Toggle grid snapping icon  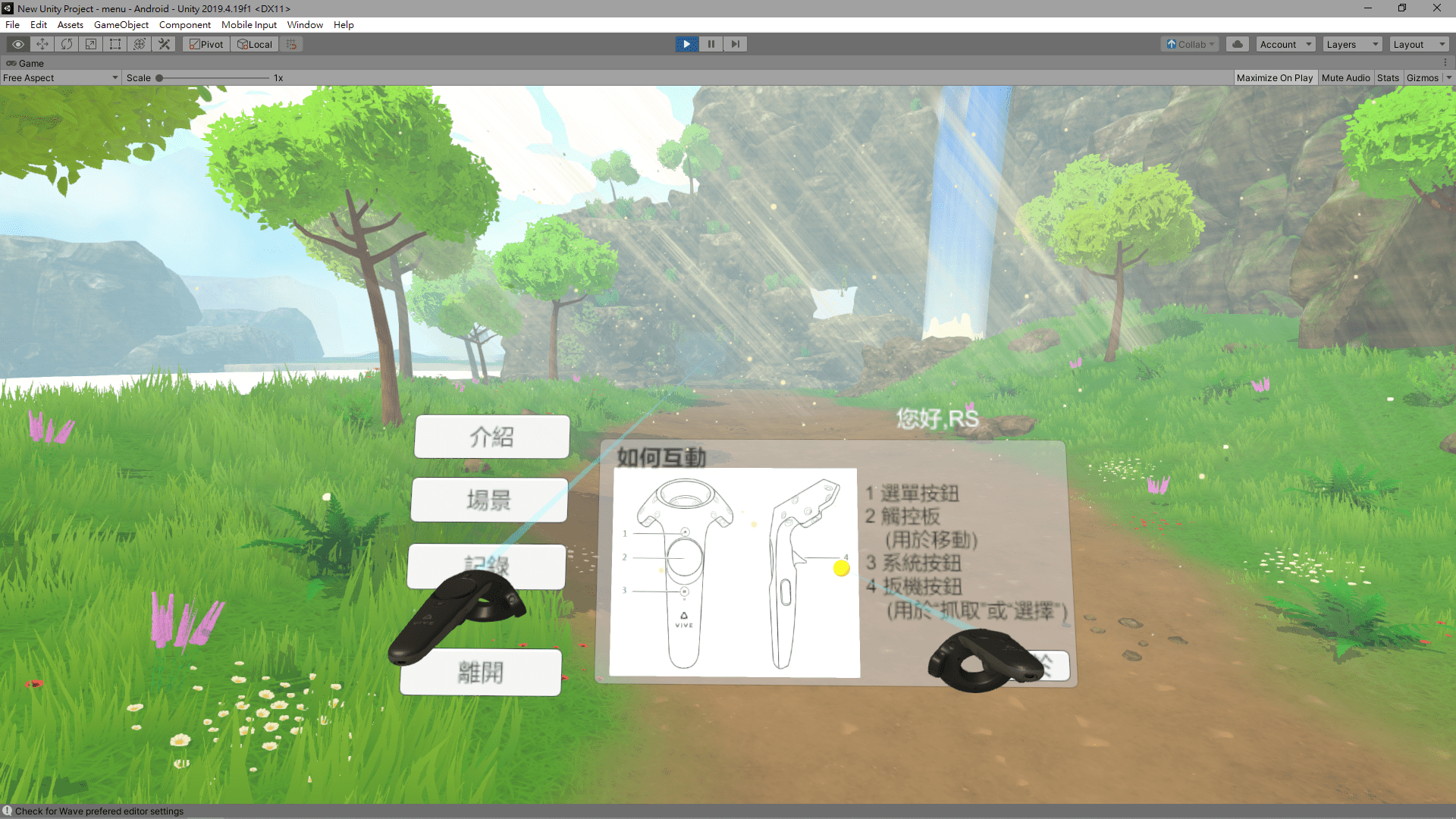tap(291, 44)
